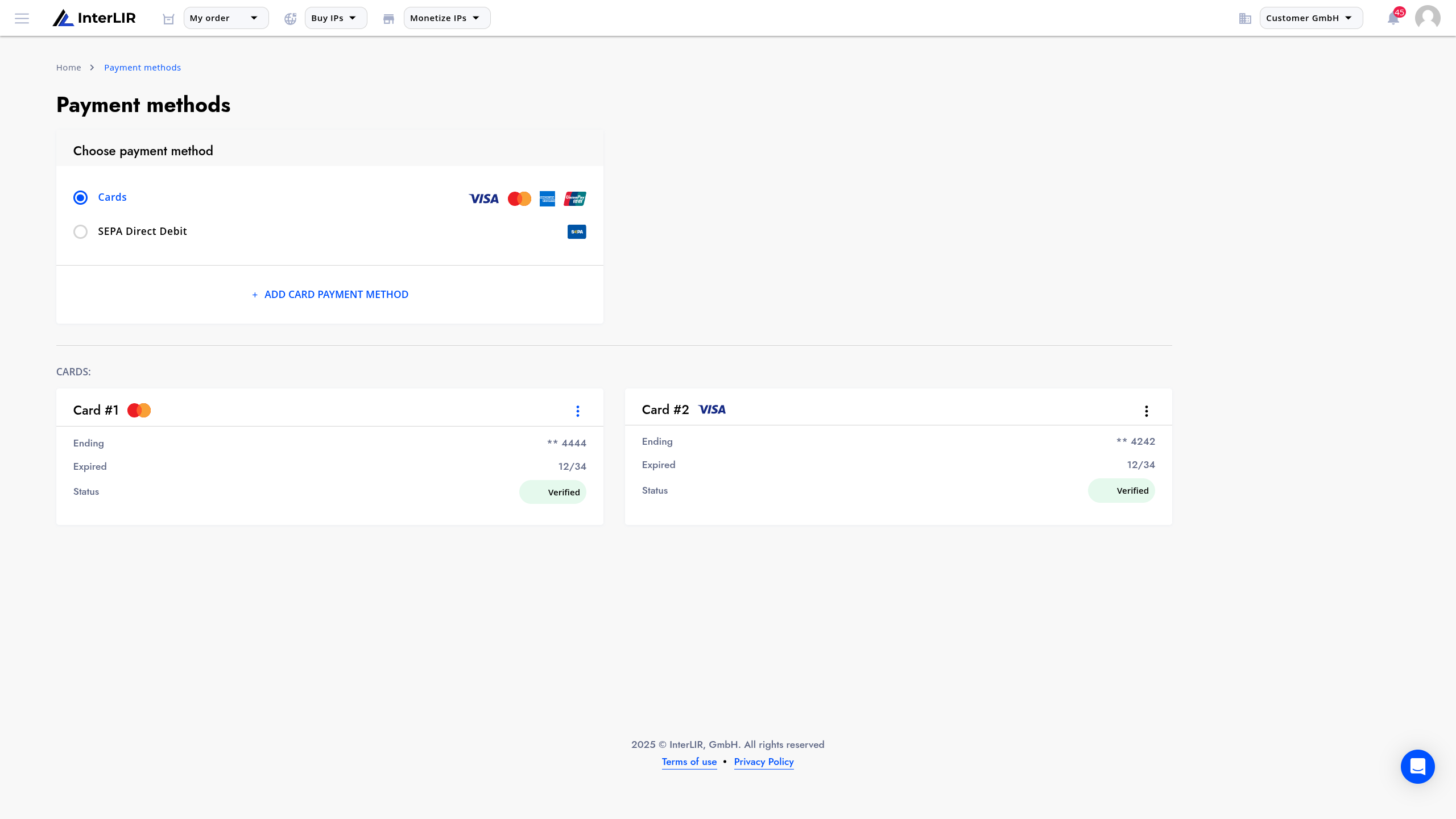Open Card #2 three-dot options menu
Viewport: 1456px width, 819px height.
[1147, 411]
